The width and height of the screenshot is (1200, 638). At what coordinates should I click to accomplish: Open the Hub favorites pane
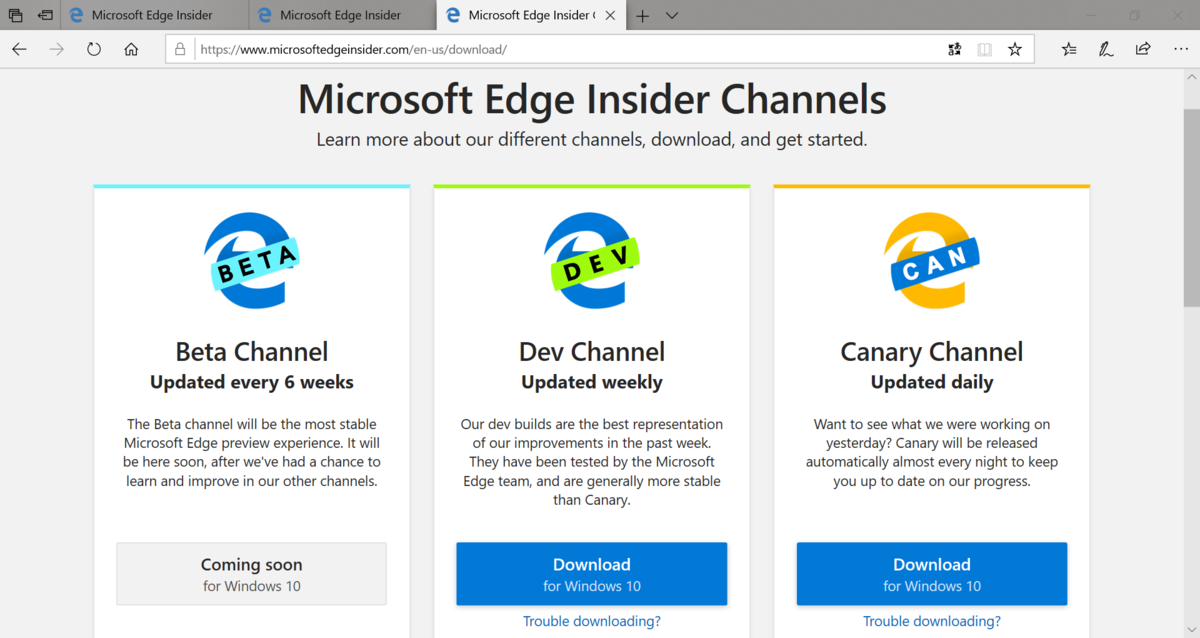click(x=1069, y=48)
